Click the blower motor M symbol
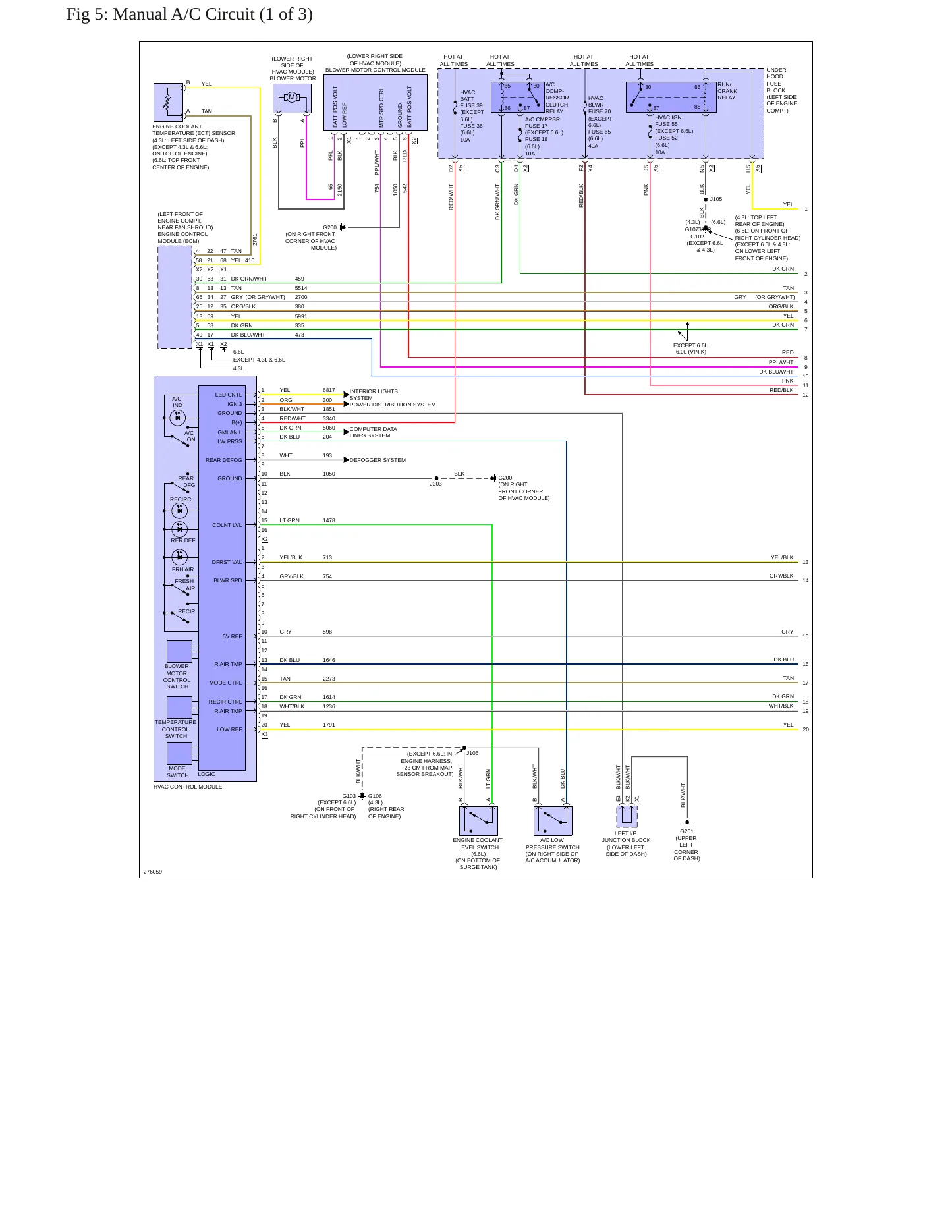This screenshot has height=1232, width=952. (x=292, y=98)
